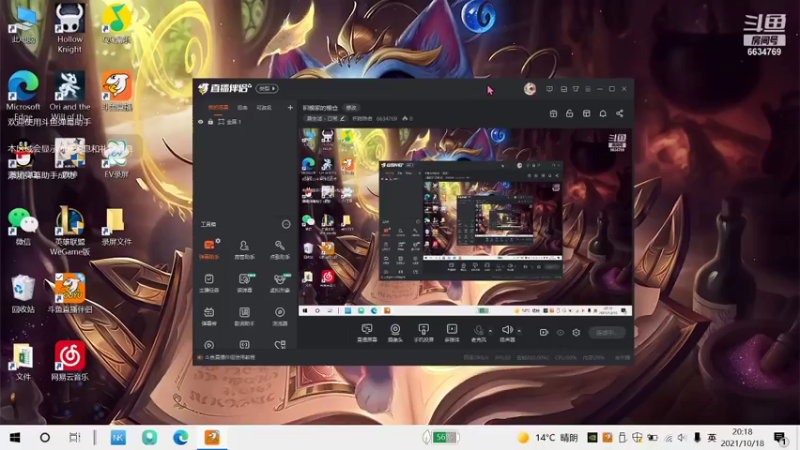Collapse the toolbox panel with the minus circle
Viewport: 800px width, 450px height.
click(x=286, y=224)
